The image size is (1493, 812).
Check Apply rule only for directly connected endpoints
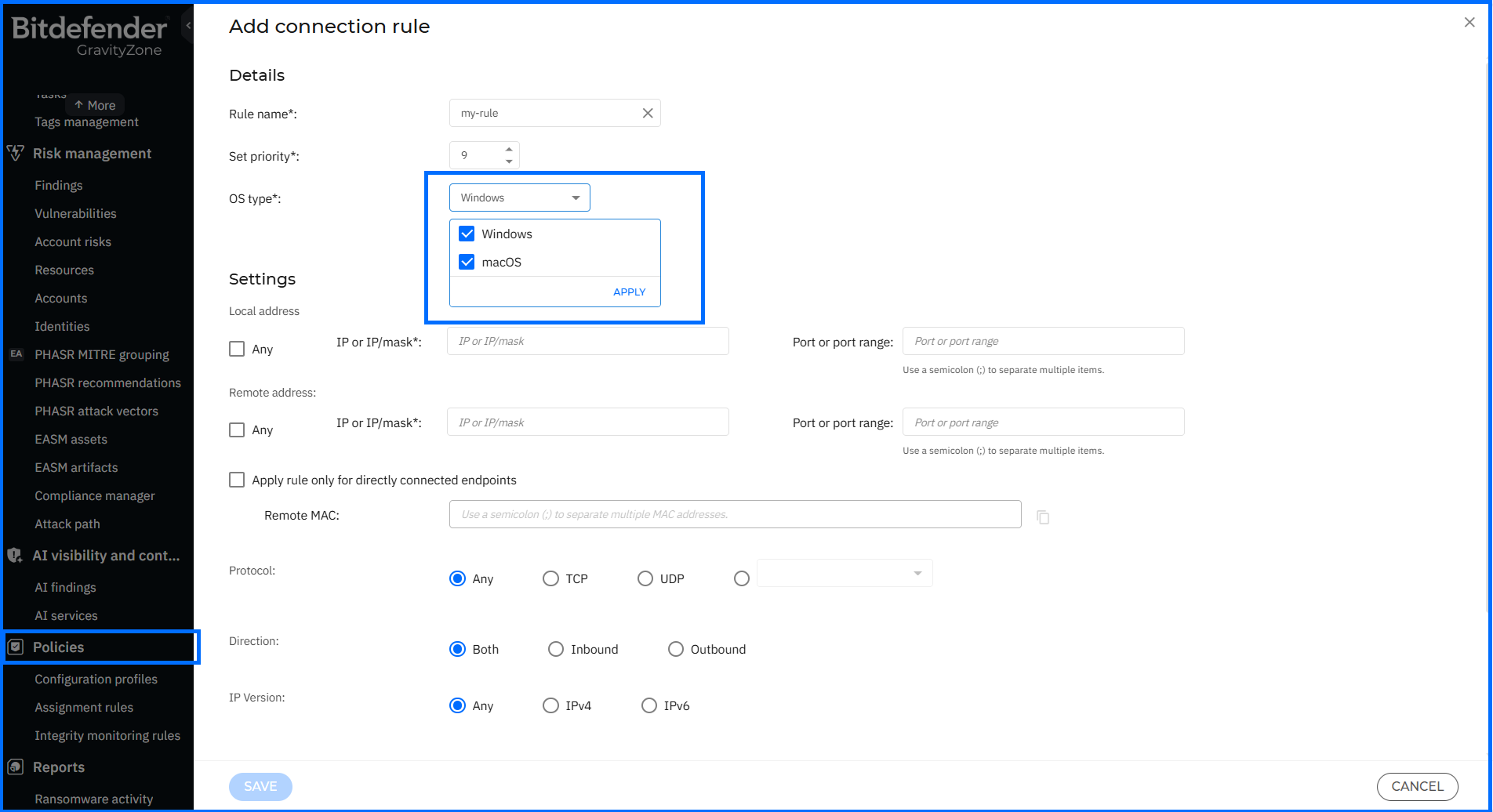[237, 480]
